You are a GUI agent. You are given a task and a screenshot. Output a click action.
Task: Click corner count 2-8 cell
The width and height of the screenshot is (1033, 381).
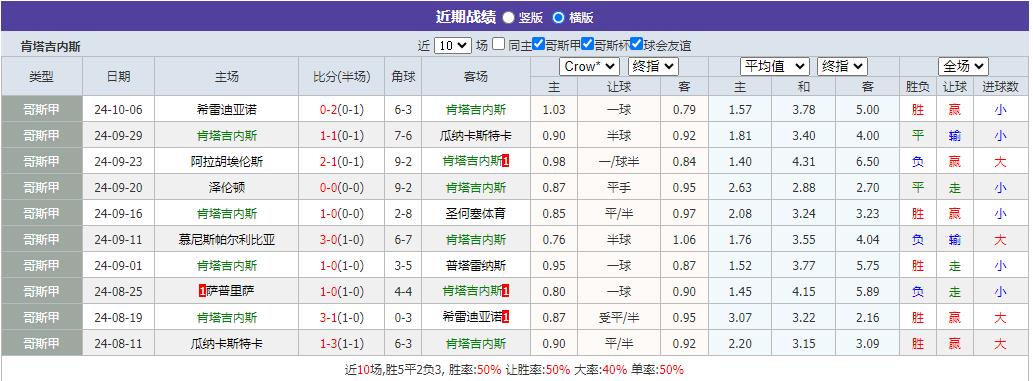pyautogui.click(x=403, y=214)
